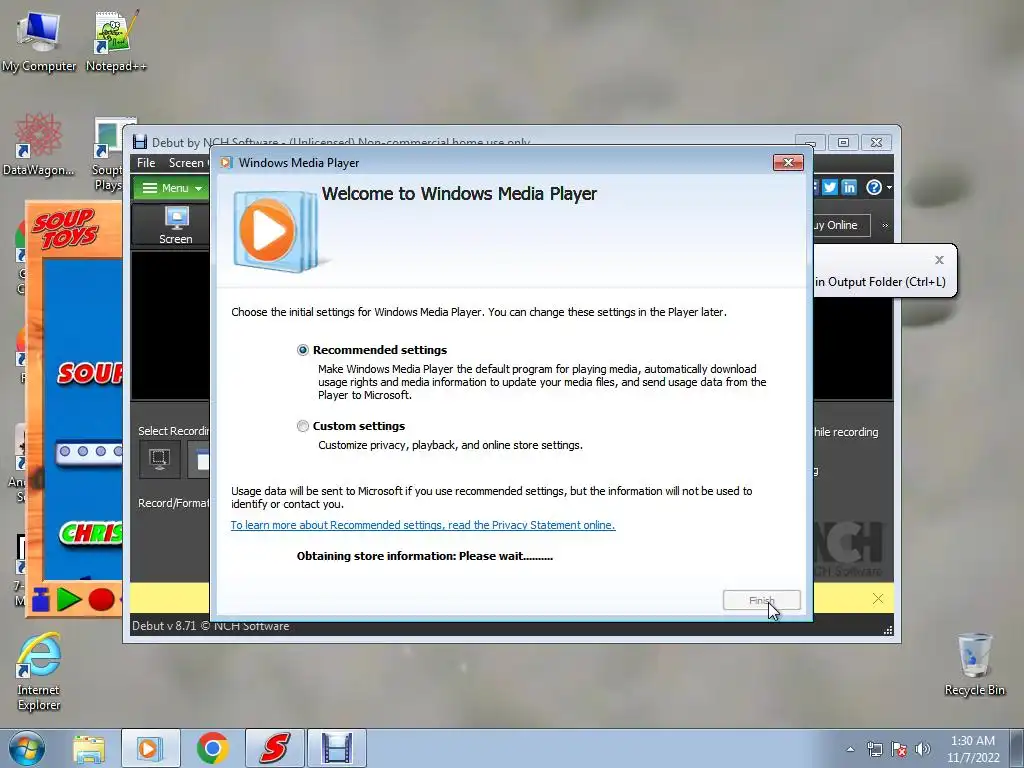Select the Custom settings radio button
1024x768 pixels.
point(302,426)
